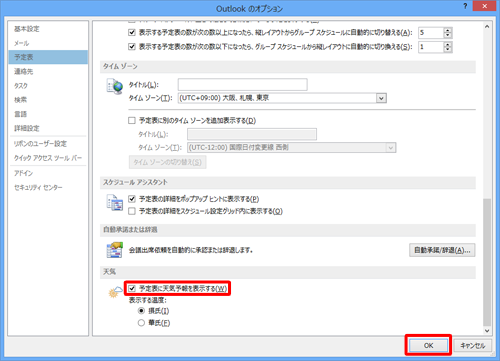Open 連絡先 contacts settings category
This screenshot has width=500, height=361.
pos(48,71)
